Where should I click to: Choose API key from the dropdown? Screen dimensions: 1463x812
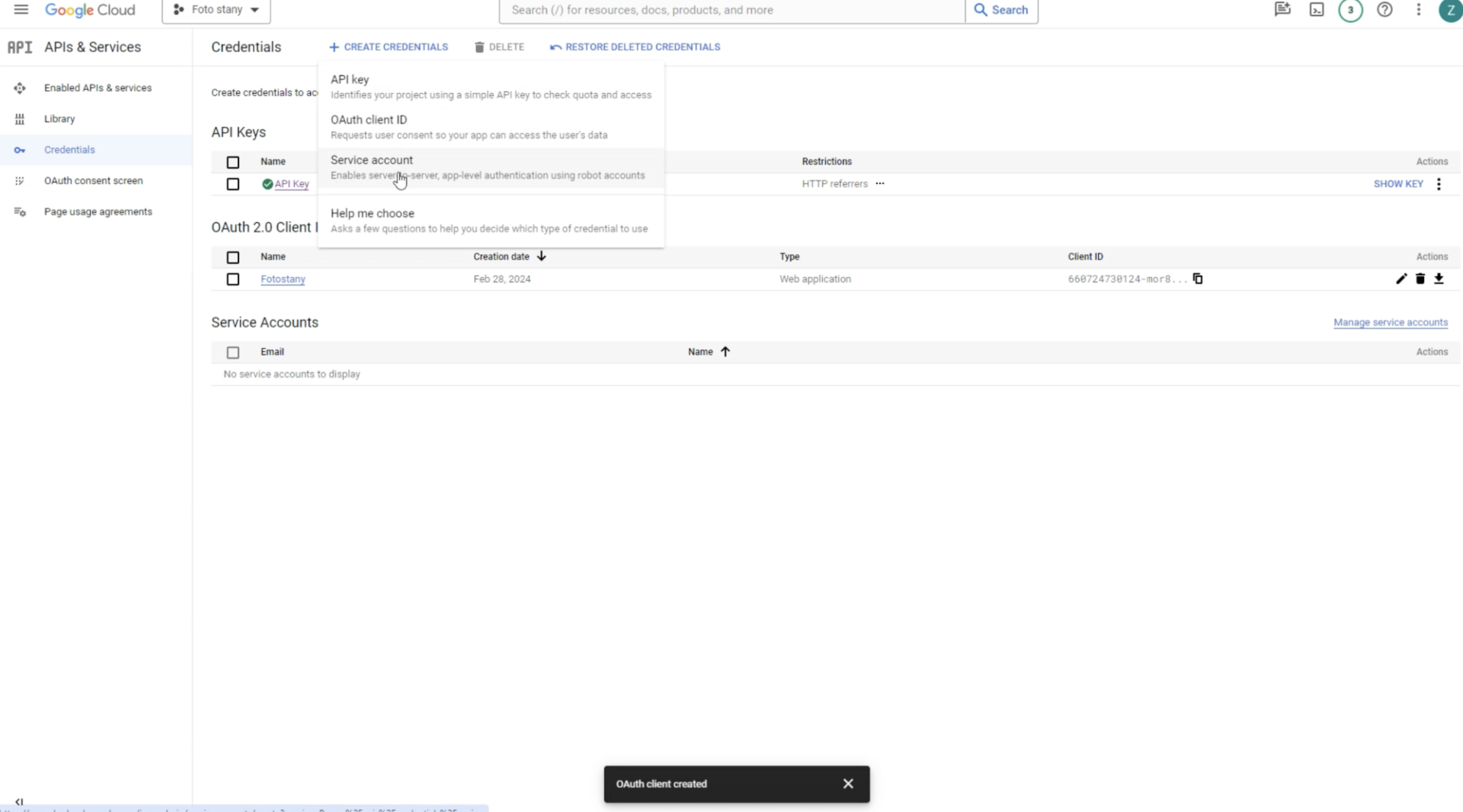coord(491,87)
